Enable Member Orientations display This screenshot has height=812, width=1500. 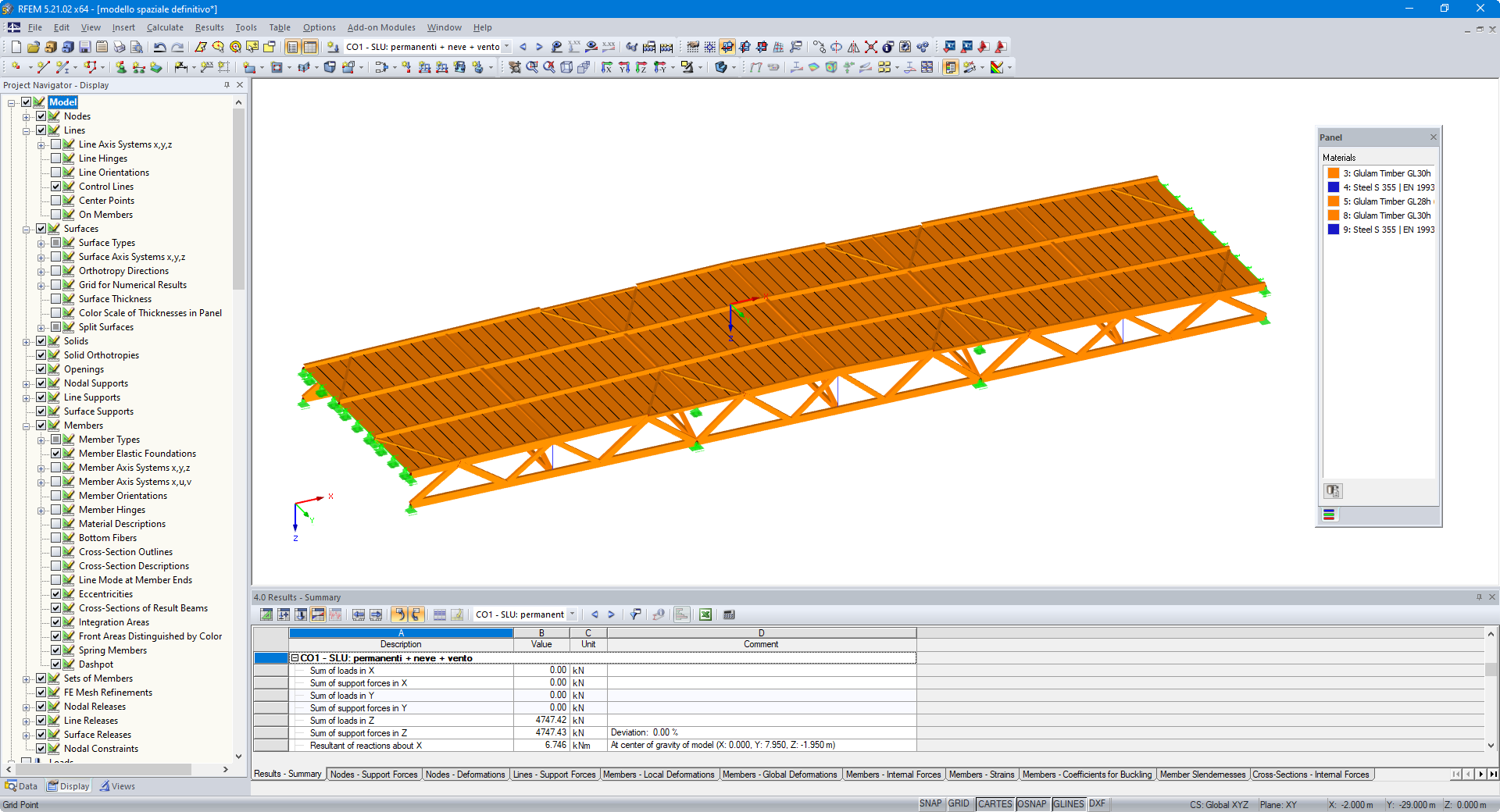56,496
